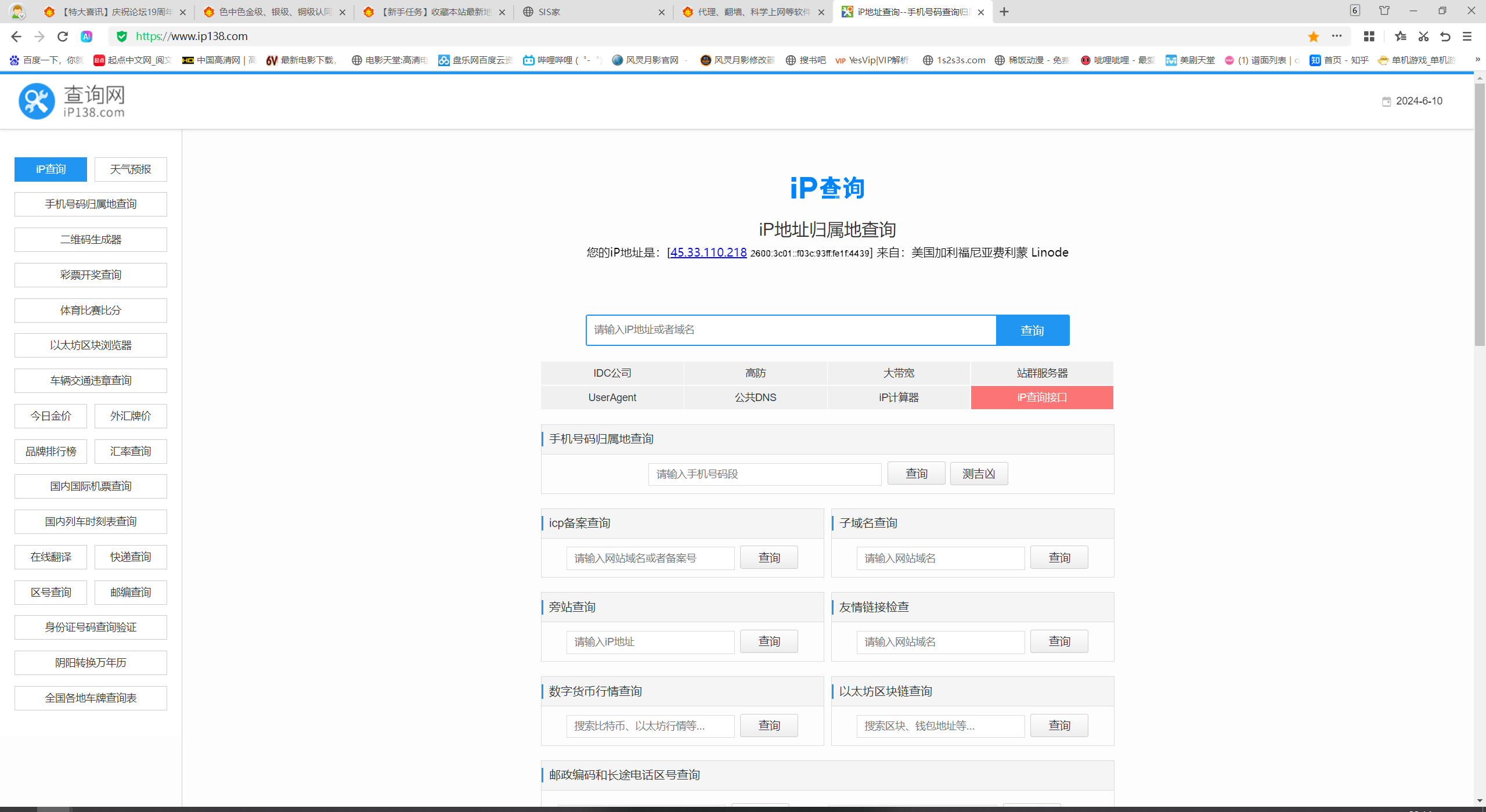The image size is (1486, 812).
Task: Open 全国各地车牌查询表 in sidebar
Action: [91, 698]
